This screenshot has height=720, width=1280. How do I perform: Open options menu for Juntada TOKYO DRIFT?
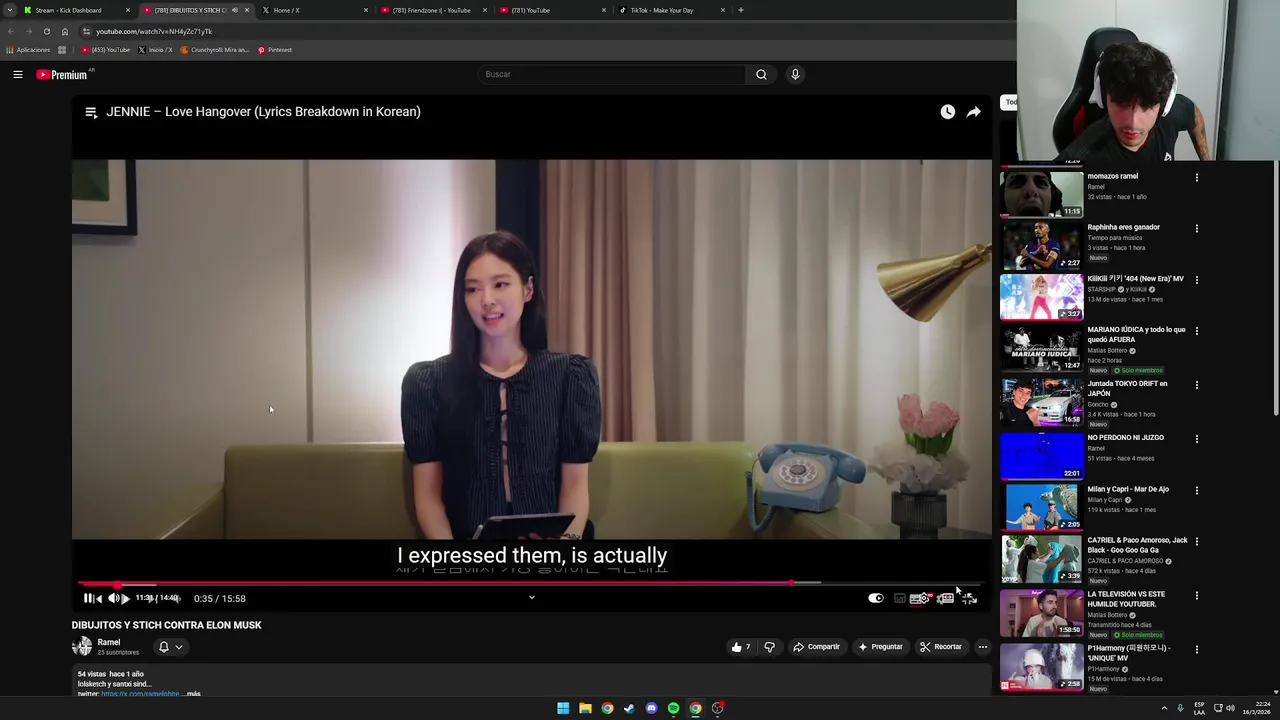tap(1196, 385)
